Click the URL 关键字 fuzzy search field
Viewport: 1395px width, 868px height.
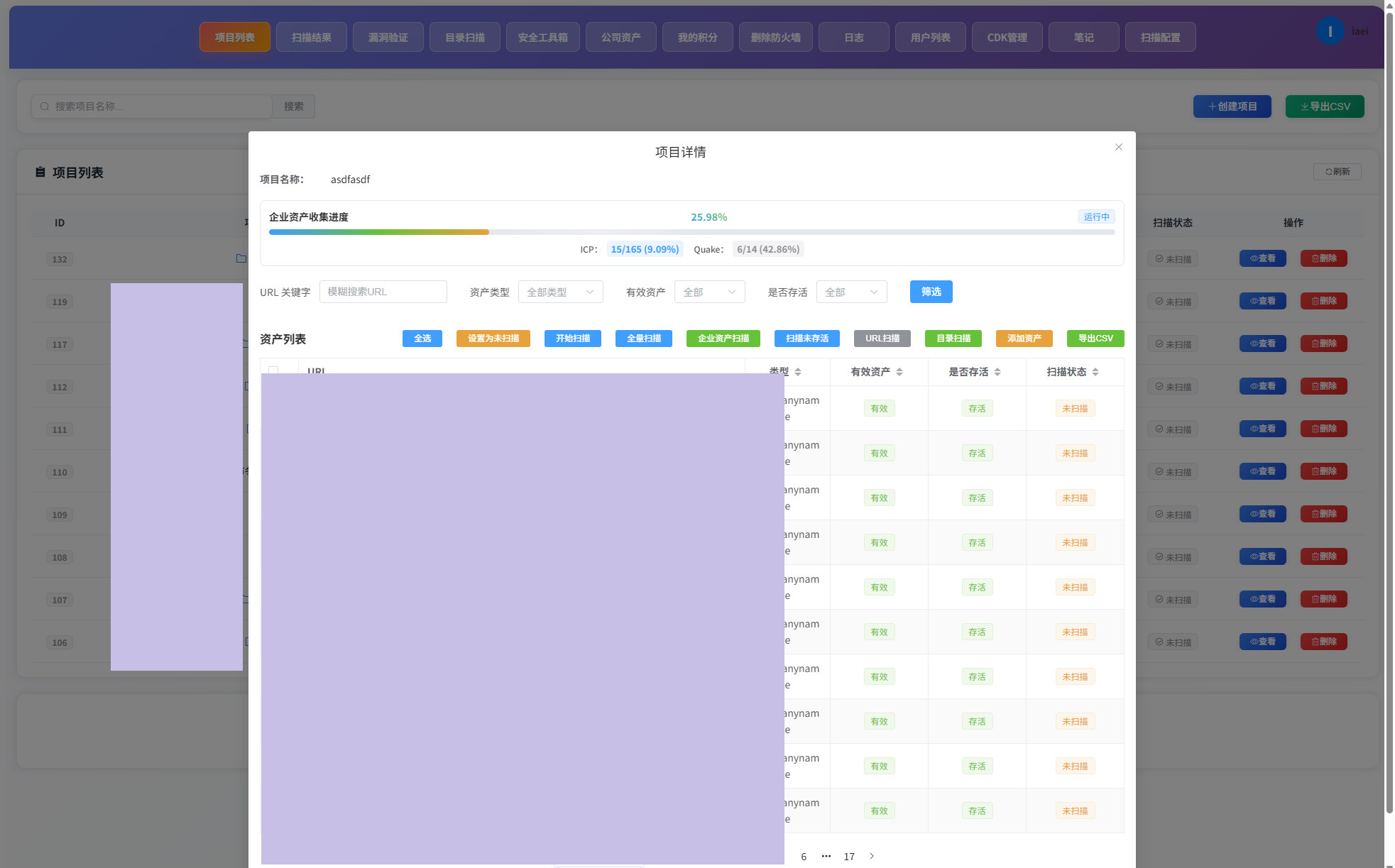click(383, 292)
